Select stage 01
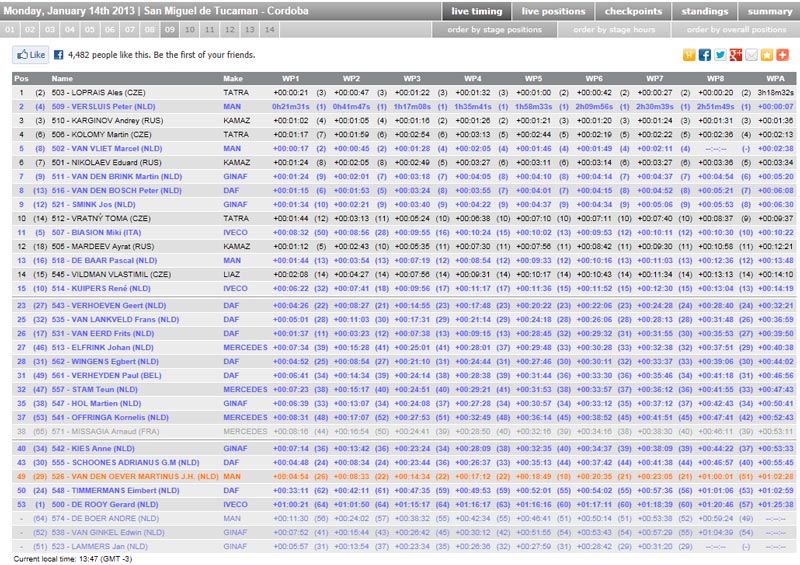 point(10,30)
